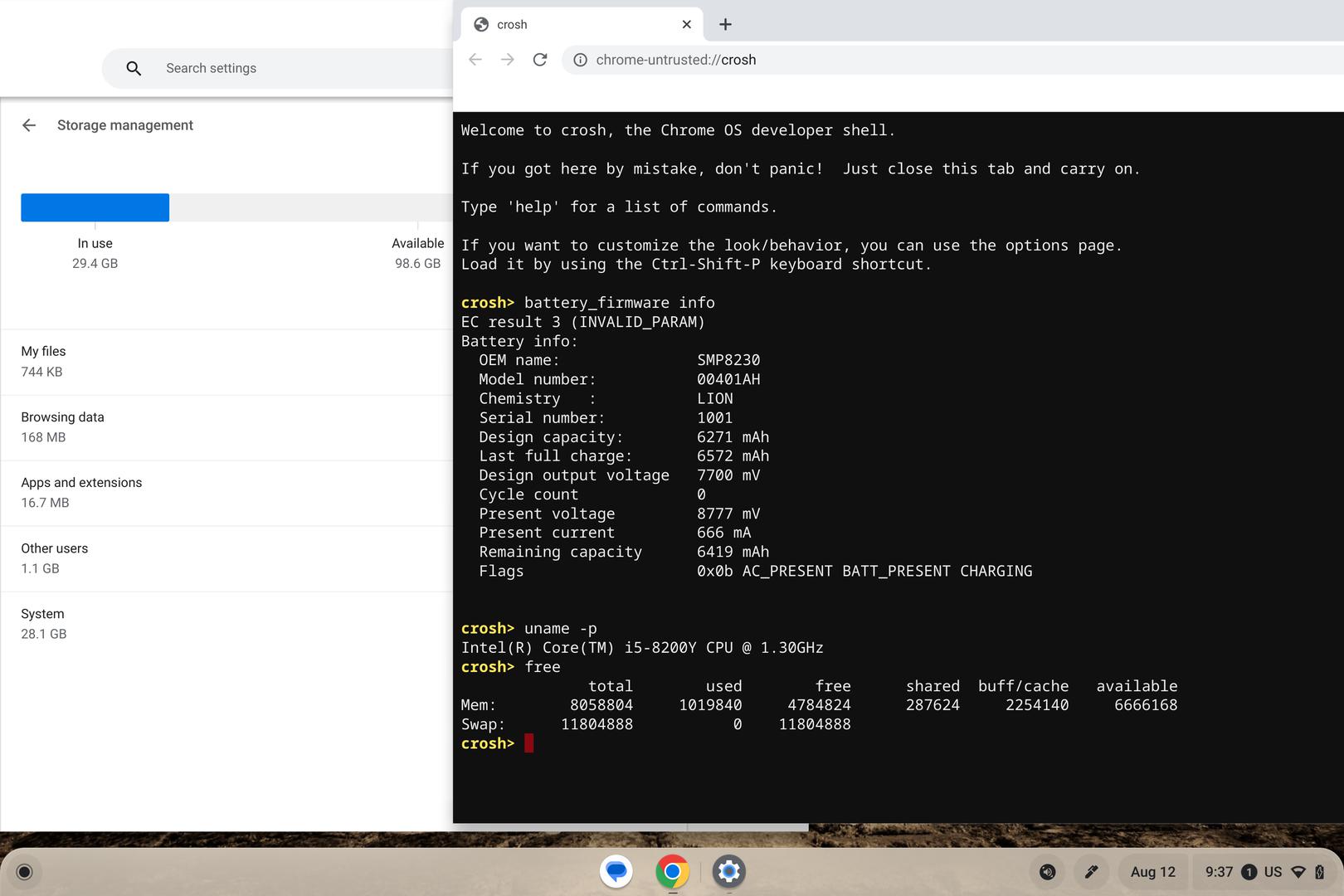Screen dimensions: 1344x896
Task: Click the OEM name value SMP8230
Action: click(x=728, y=360)
